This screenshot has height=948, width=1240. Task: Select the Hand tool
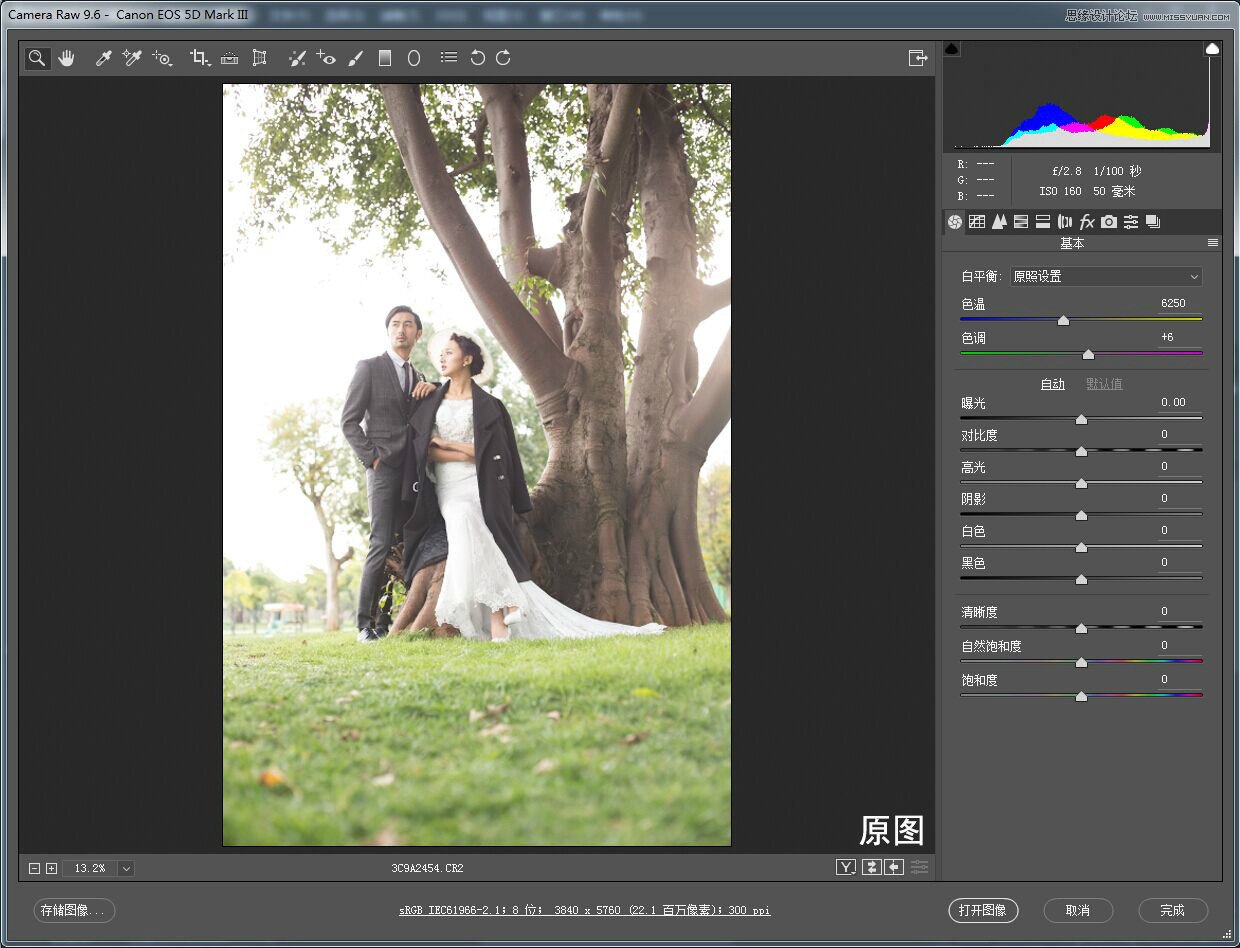[66, 59]
